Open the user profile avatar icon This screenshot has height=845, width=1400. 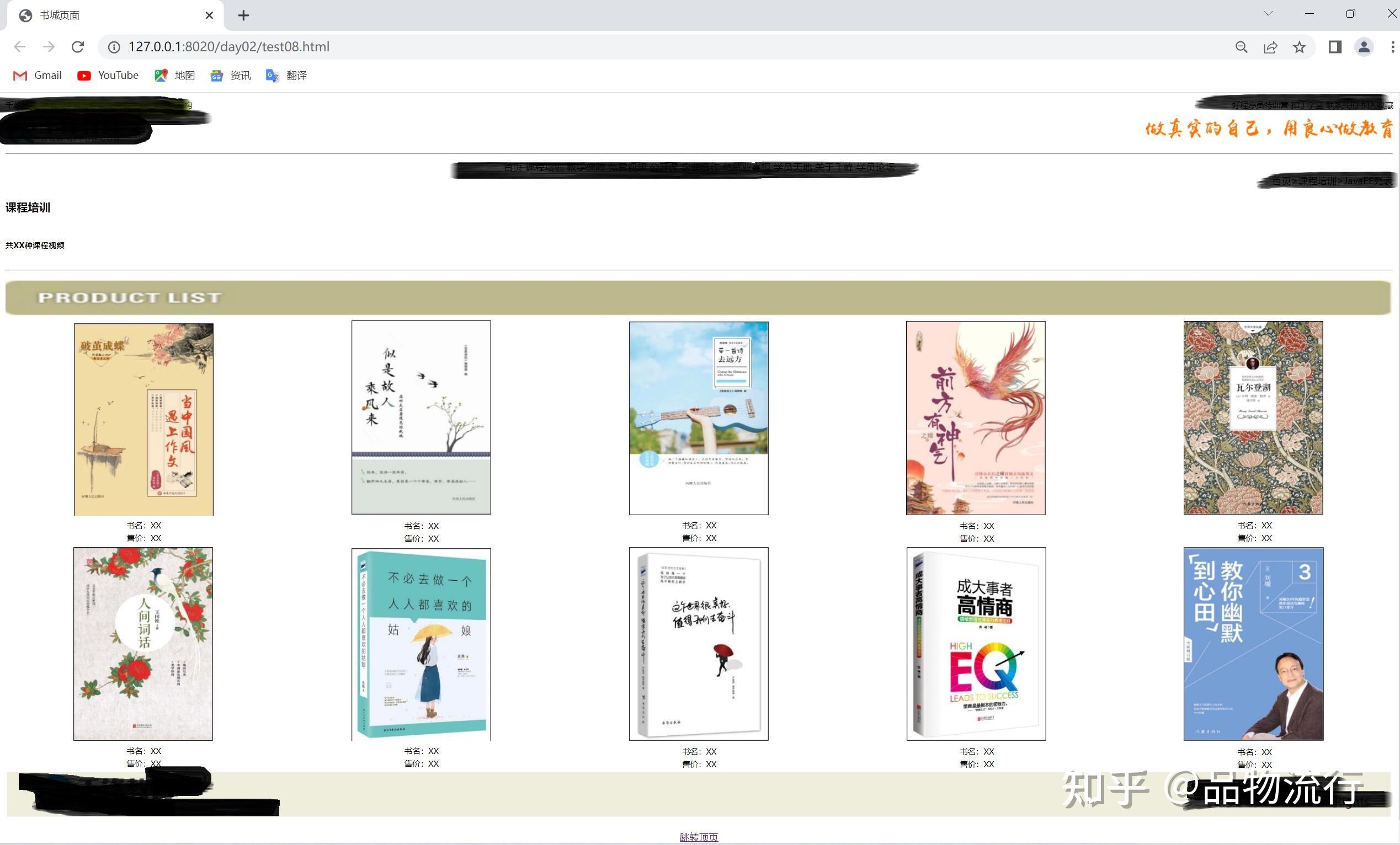[1364, 47]
